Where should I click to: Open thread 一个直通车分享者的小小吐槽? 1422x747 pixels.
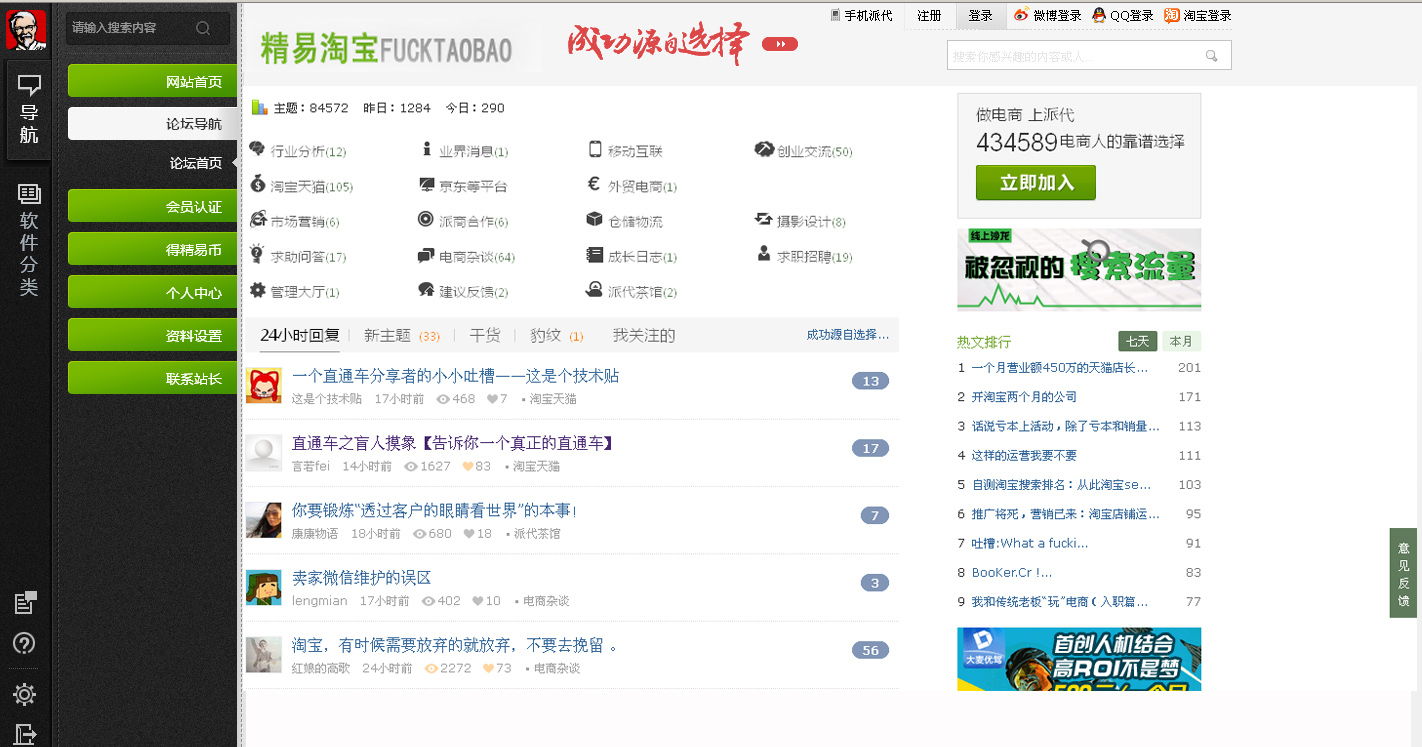tap(455, 376)
